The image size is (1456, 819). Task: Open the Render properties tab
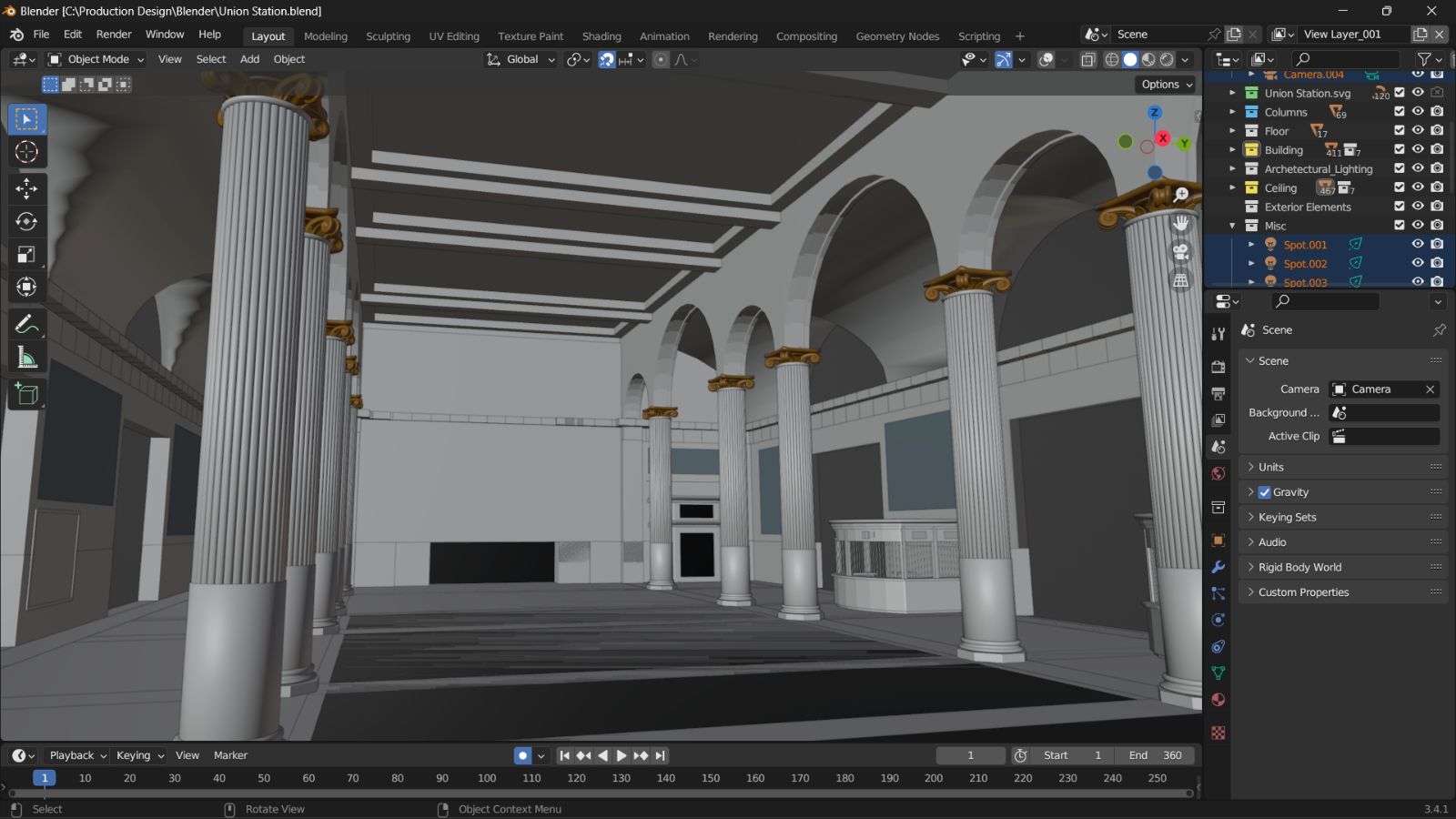click(x=1218, y=367)
